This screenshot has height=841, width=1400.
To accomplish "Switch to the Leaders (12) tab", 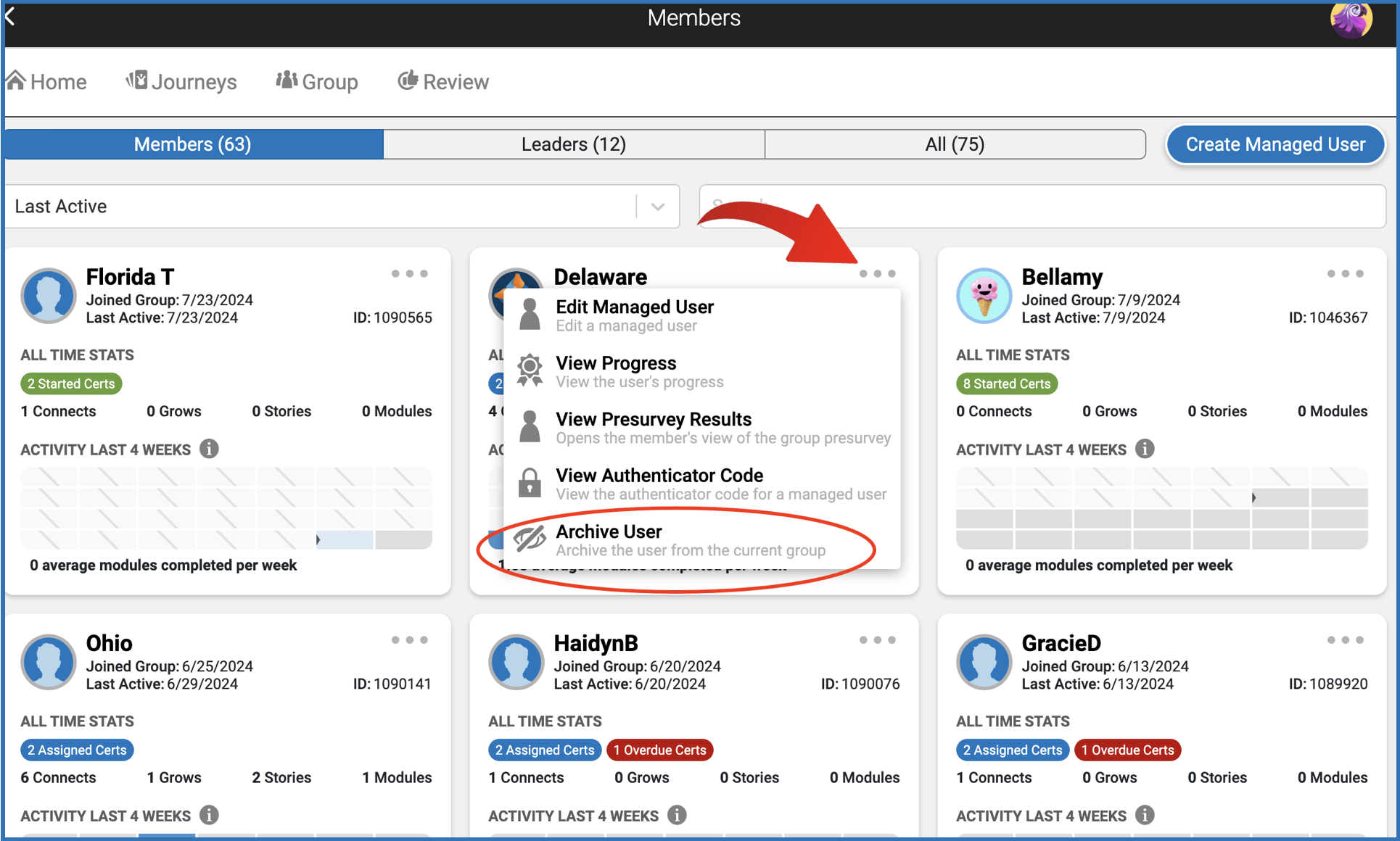I will 573,144.
